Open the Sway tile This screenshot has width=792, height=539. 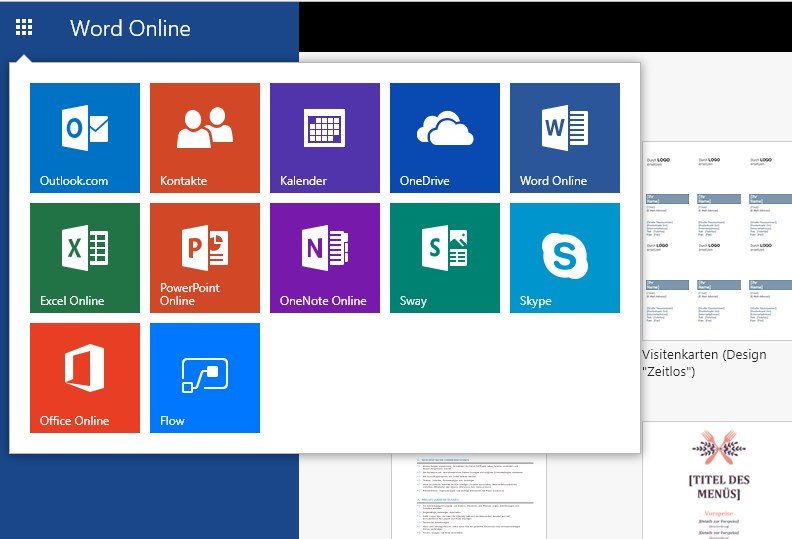coord(445,258)
